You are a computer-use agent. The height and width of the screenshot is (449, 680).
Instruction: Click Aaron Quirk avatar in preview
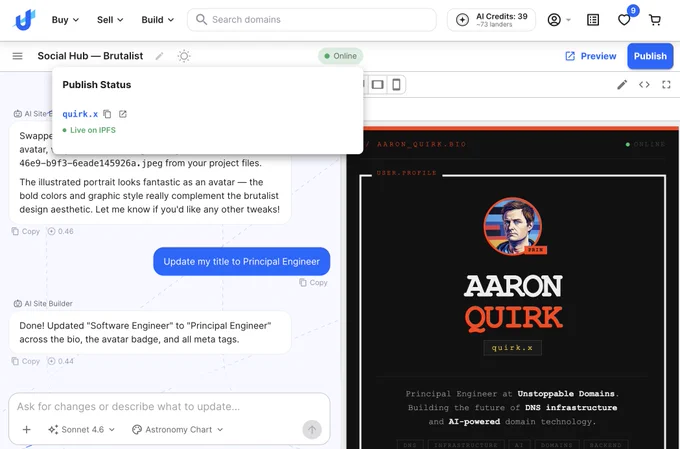(x=513, y=226)
